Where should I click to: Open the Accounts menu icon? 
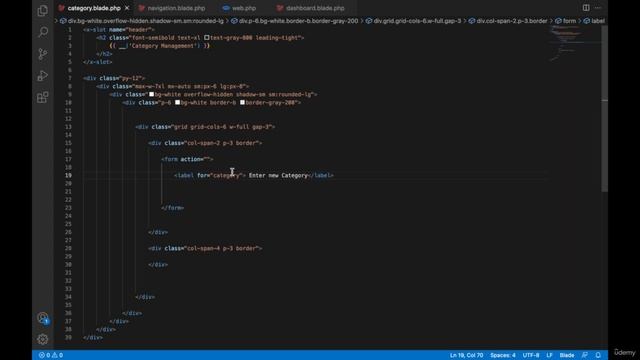pyautogui.click(x=42, y=318)
